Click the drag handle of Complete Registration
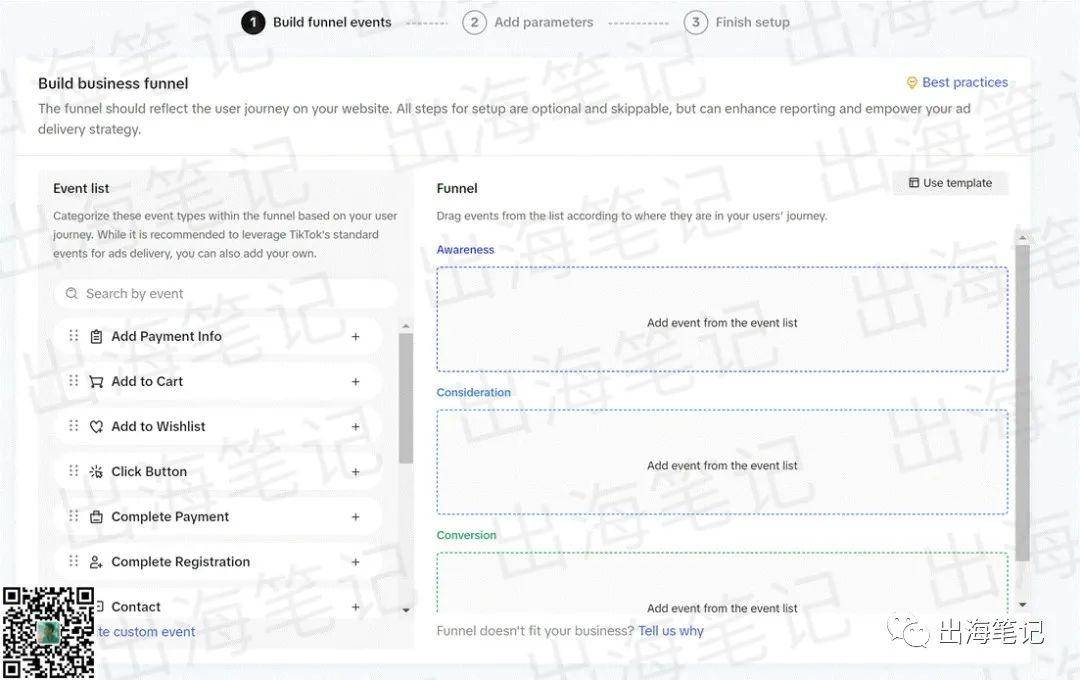Screen dimensions: 1080x680 click(x=74, y=561)
